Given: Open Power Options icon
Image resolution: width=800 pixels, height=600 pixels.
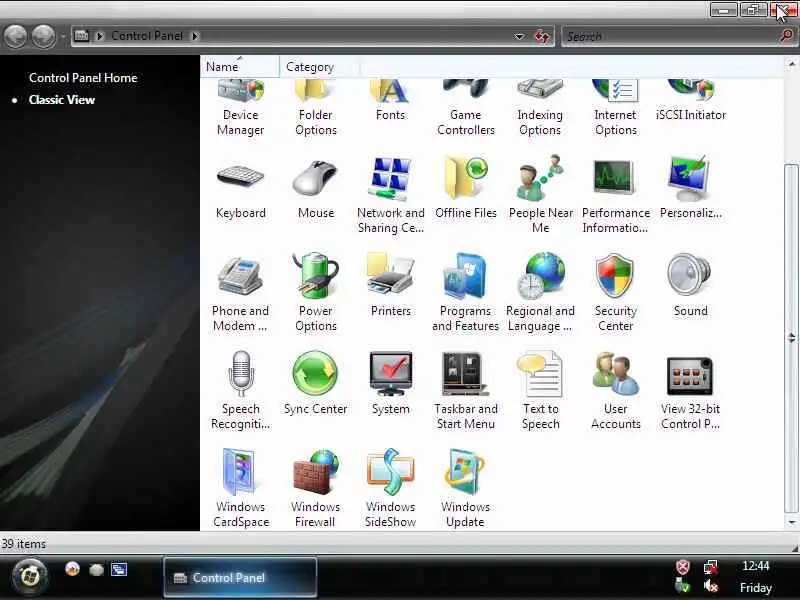Looking at the screenshot, I should (x=315, y=293).
